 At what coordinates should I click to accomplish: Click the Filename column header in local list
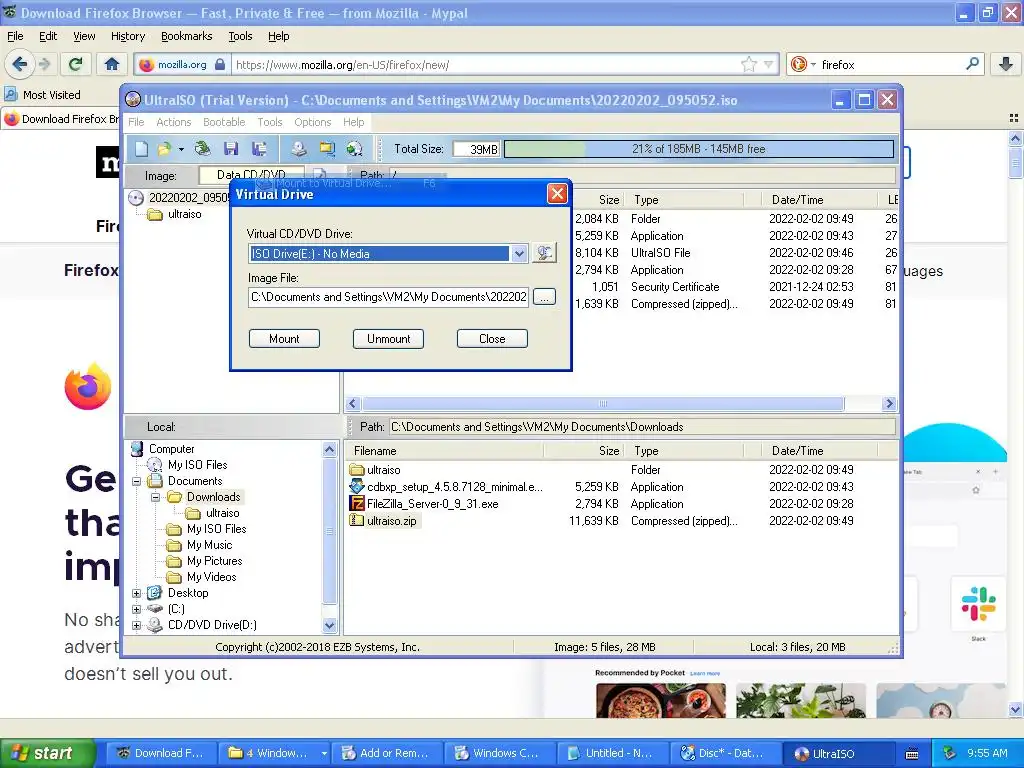click(444, 451)
